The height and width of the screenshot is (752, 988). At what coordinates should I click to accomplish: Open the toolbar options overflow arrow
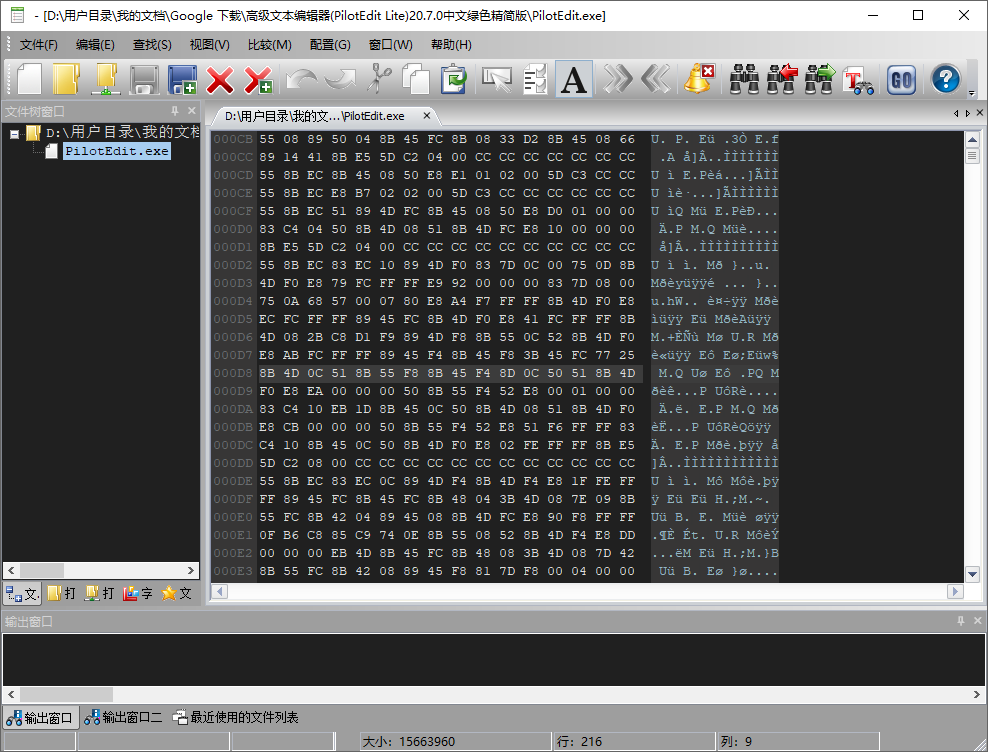[x=972, y=92]
